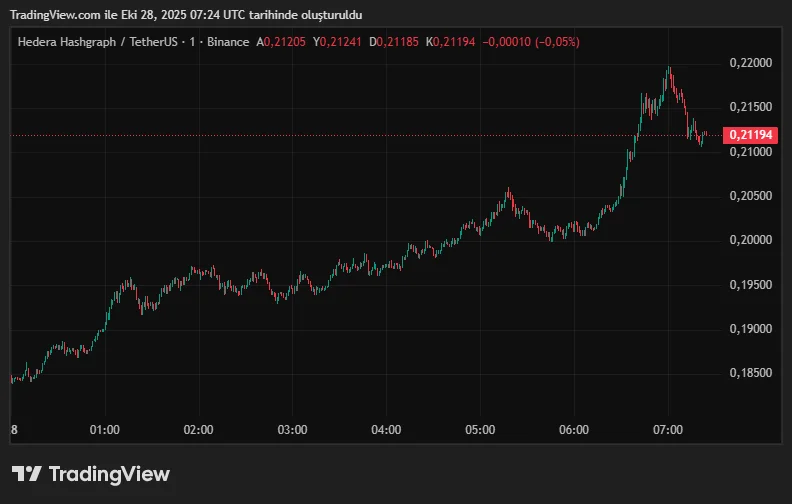Select the 04:00 time axis marker
The width and height of the screenshot is (792, 504).
click(x=386, y=430)
